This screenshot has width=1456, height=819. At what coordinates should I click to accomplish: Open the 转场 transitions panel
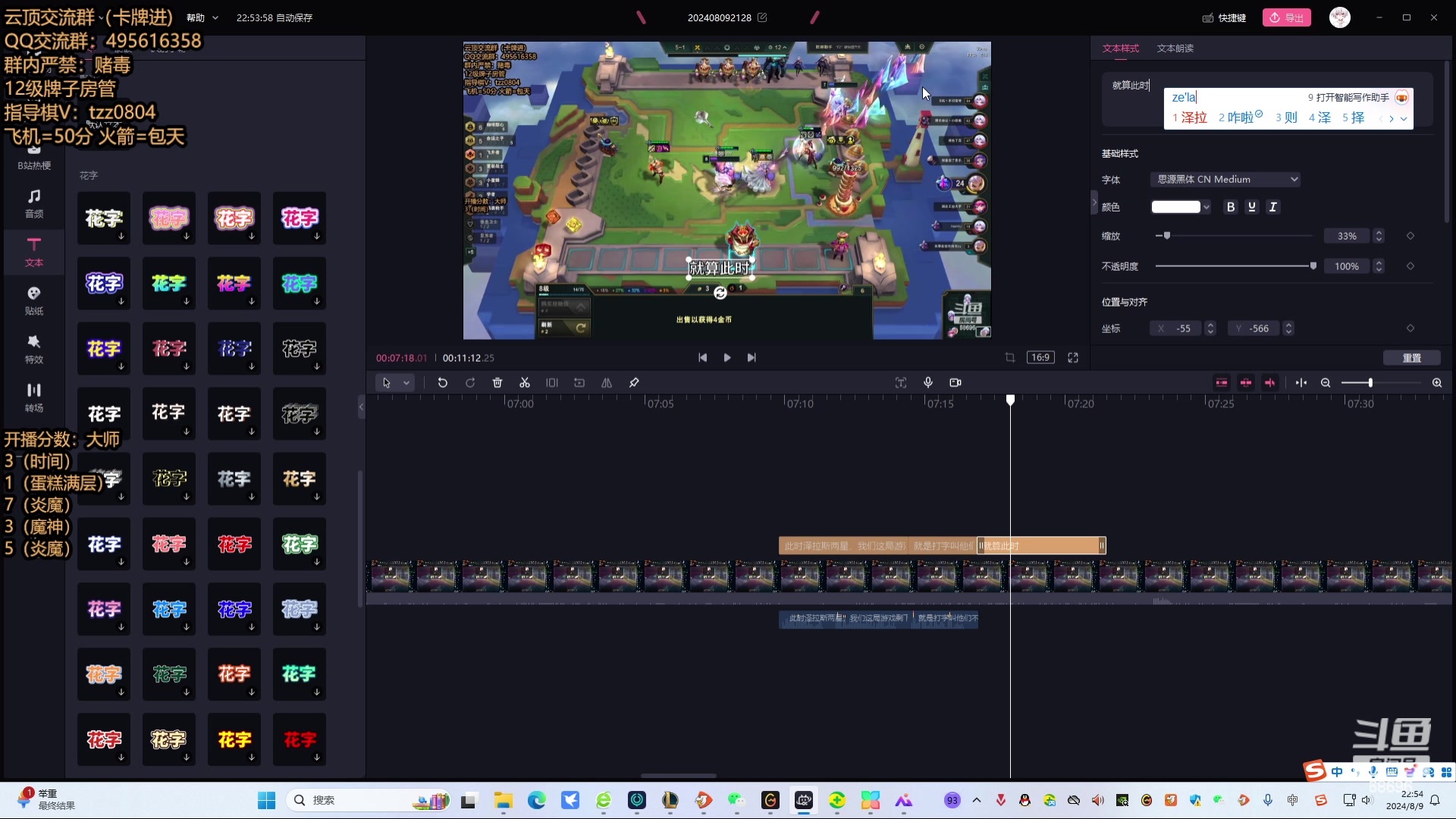point(34,397)
